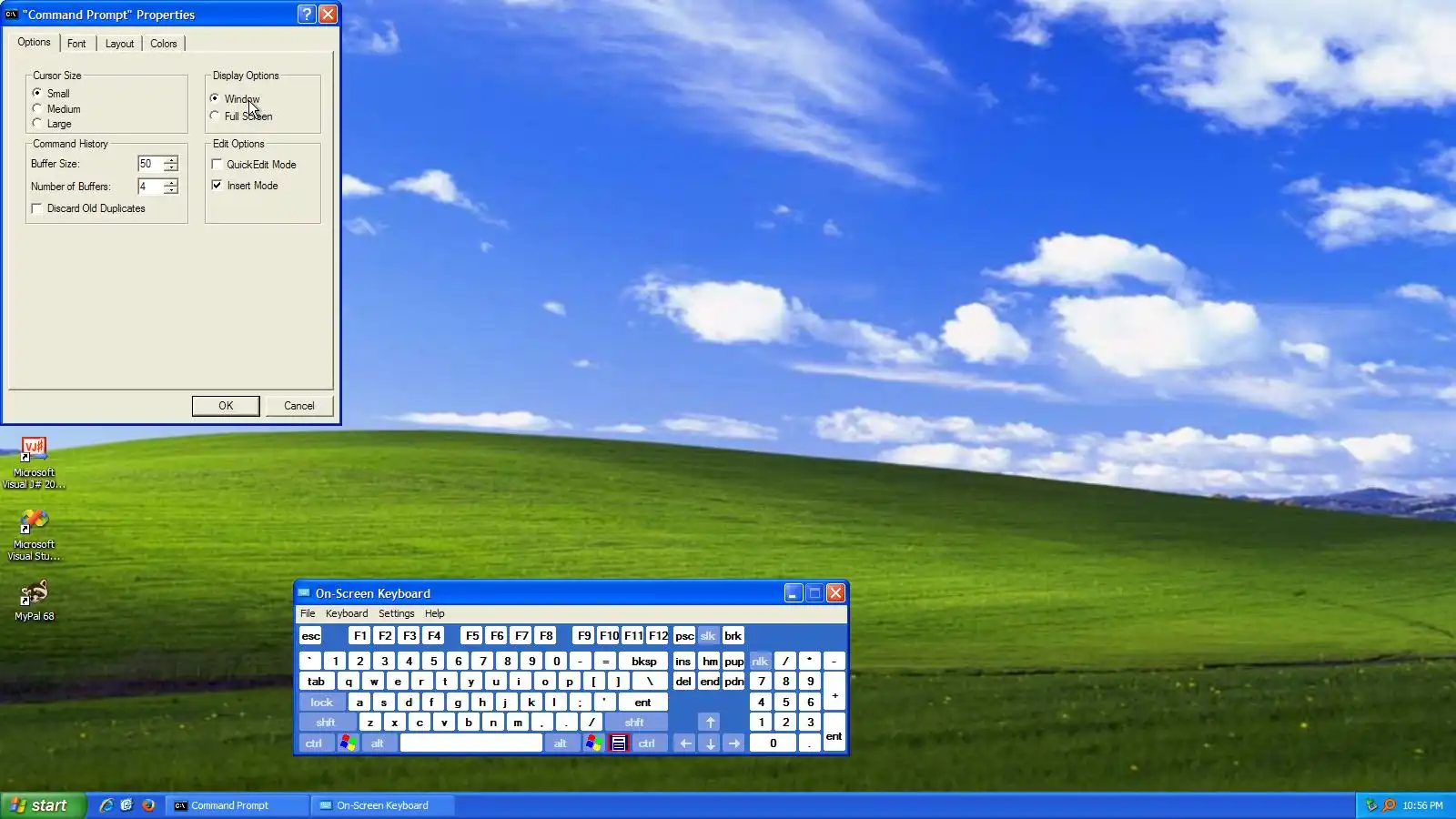Click the Windows logo key right of alt
Screen dimensions: 1456x819
pyautogui.click(x=593, y=743)
